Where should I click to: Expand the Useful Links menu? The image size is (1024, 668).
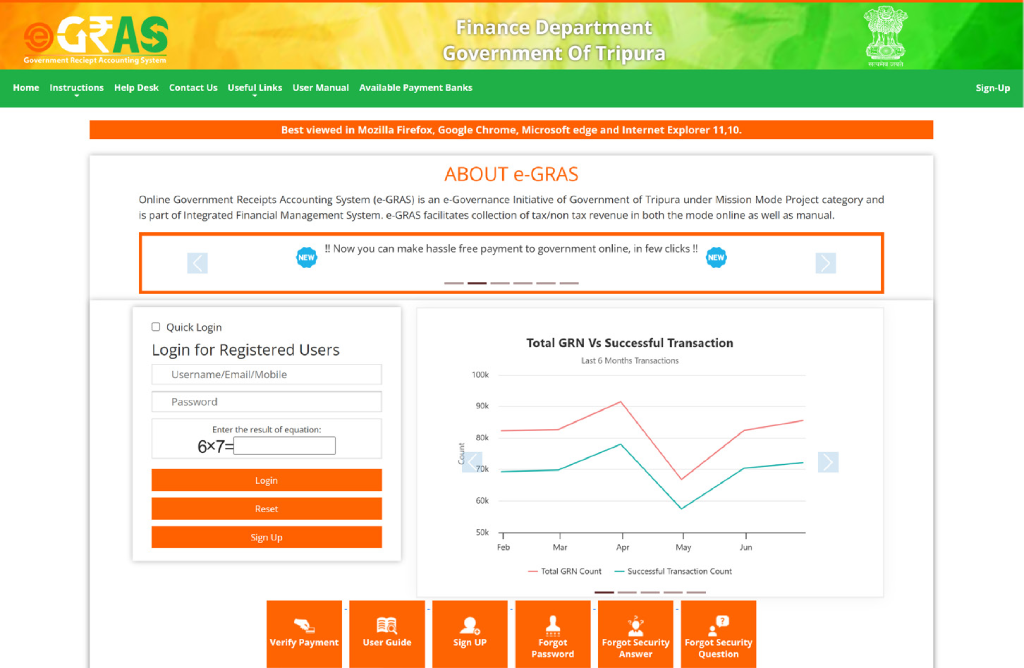(255, 87)
